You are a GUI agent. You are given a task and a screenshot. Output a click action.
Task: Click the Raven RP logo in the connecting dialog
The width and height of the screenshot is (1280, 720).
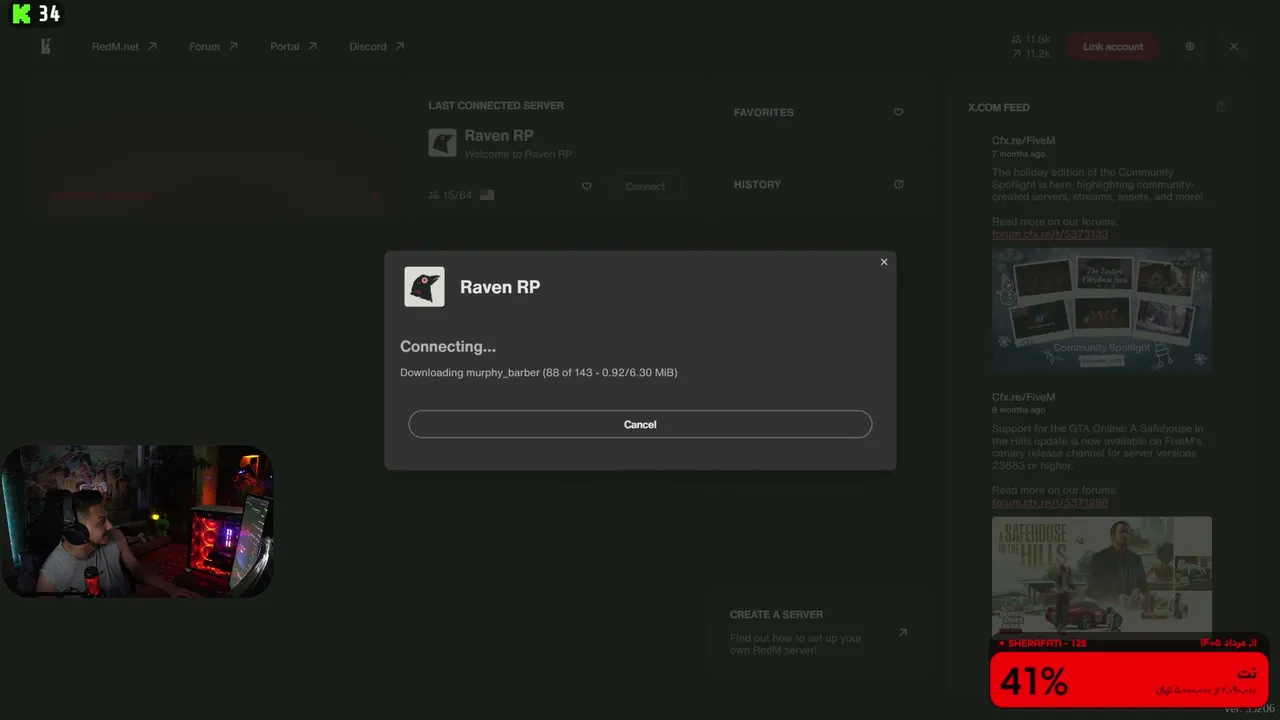pos(424,287)
